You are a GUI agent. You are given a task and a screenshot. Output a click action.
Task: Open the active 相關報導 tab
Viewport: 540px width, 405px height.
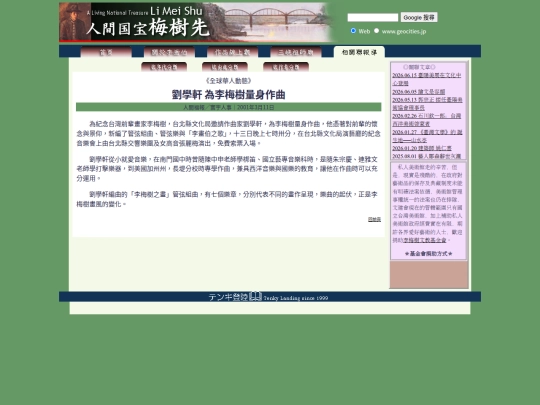coord(359,52)
